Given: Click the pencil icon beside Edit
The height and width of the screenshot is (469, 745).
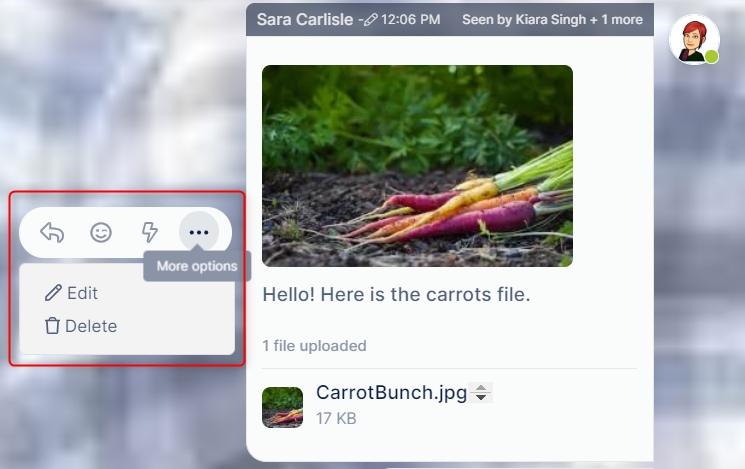Looking at the screenshot, I should pyautogui.click(x=53, y=293).
